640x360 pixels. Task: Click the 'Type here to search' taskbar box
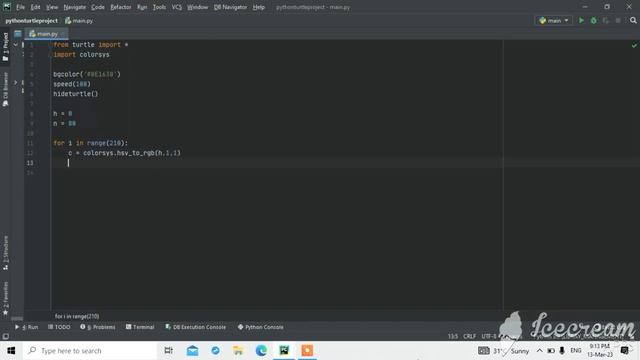tap(90, 351)
